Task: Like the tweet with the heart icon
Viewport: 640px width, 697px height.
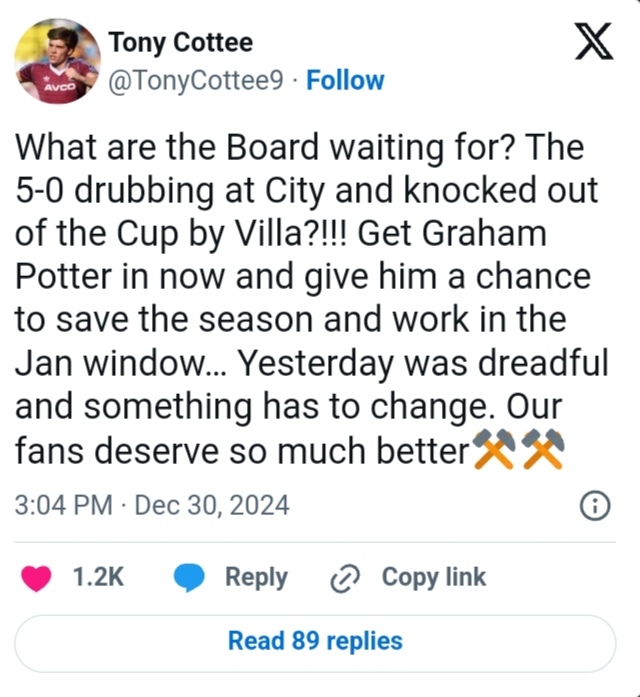Action: pos(36,577)
